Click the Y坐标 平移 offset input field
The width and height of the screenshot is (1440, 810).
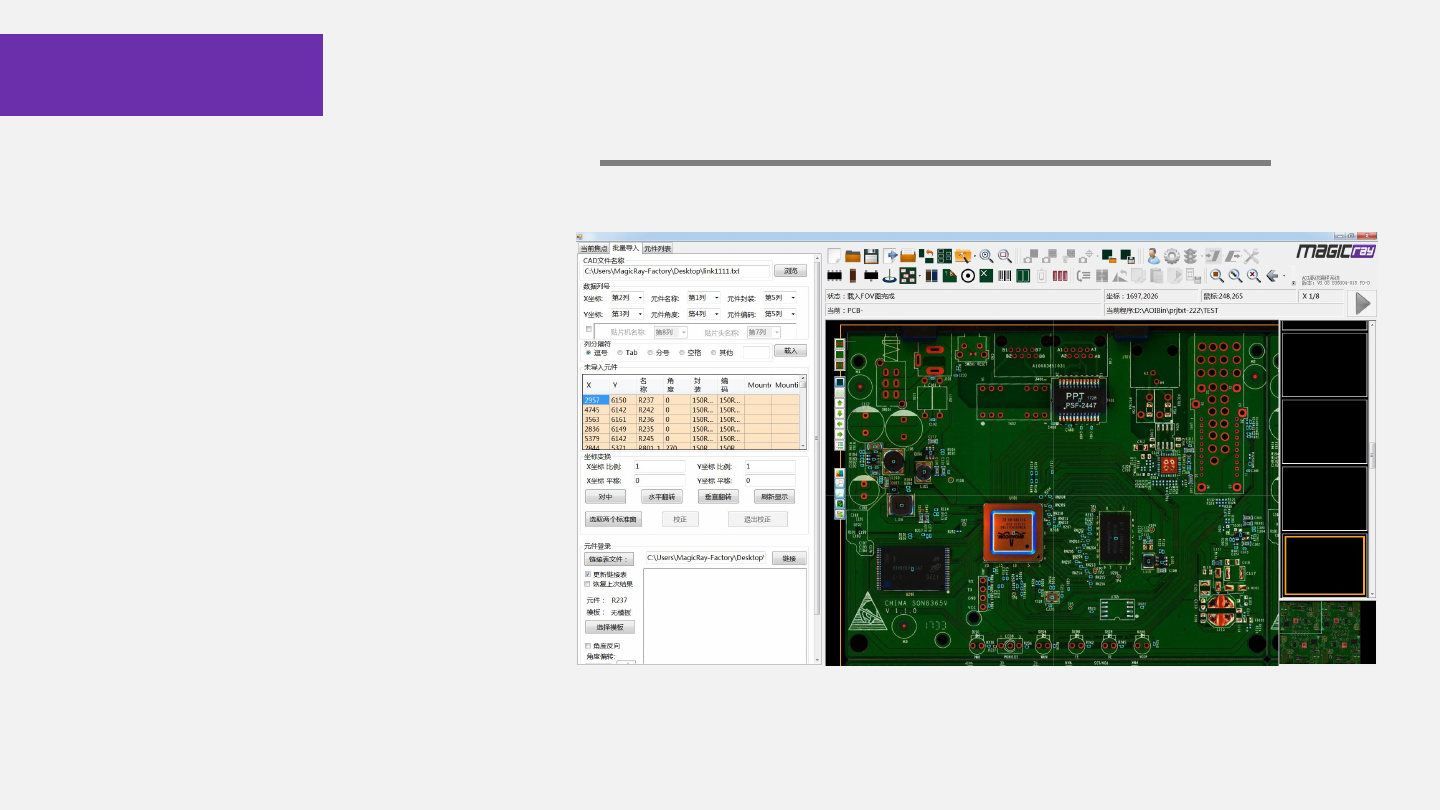pos(769,481)
